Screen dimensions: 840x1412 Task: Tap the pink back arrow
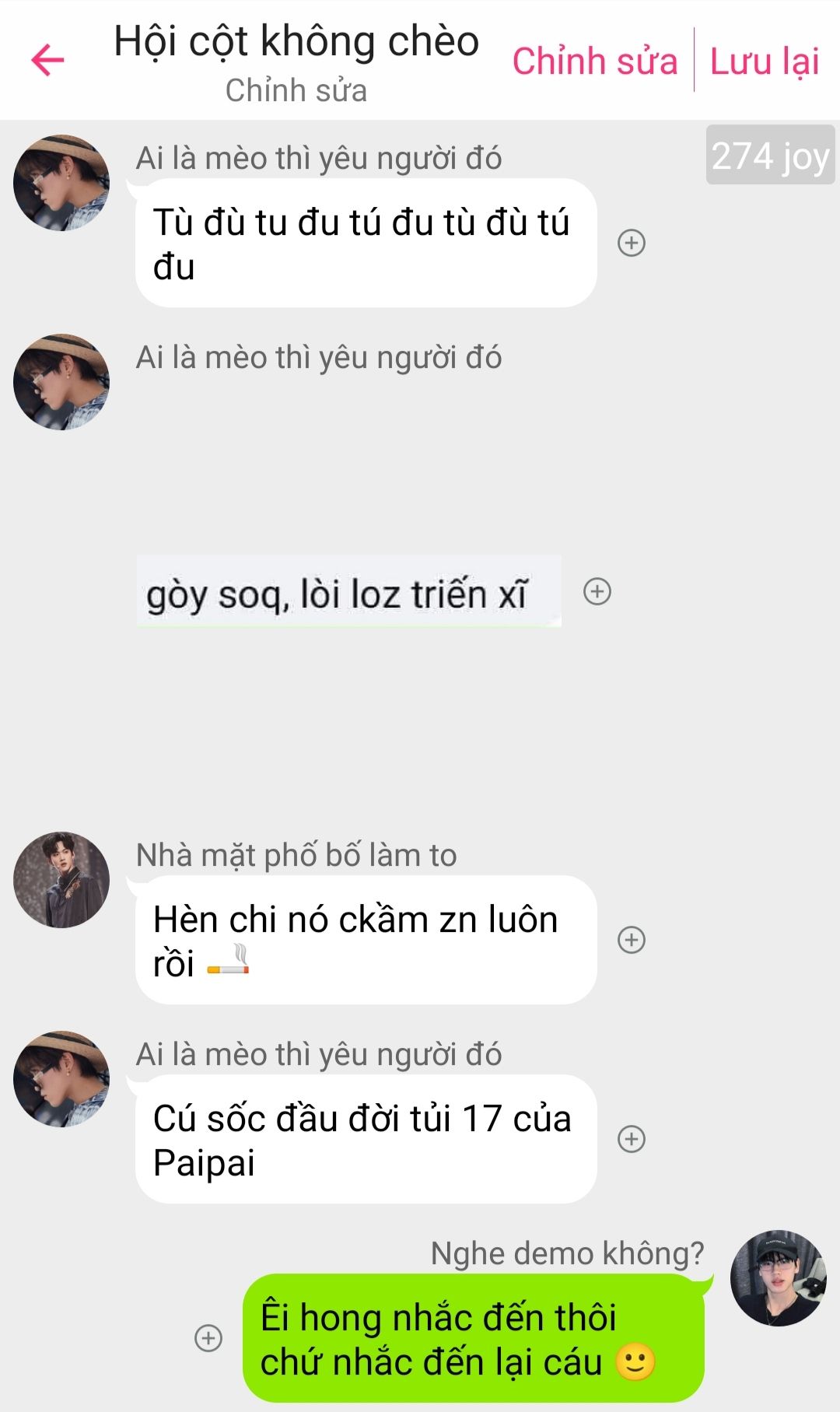[x=47, y=61]
